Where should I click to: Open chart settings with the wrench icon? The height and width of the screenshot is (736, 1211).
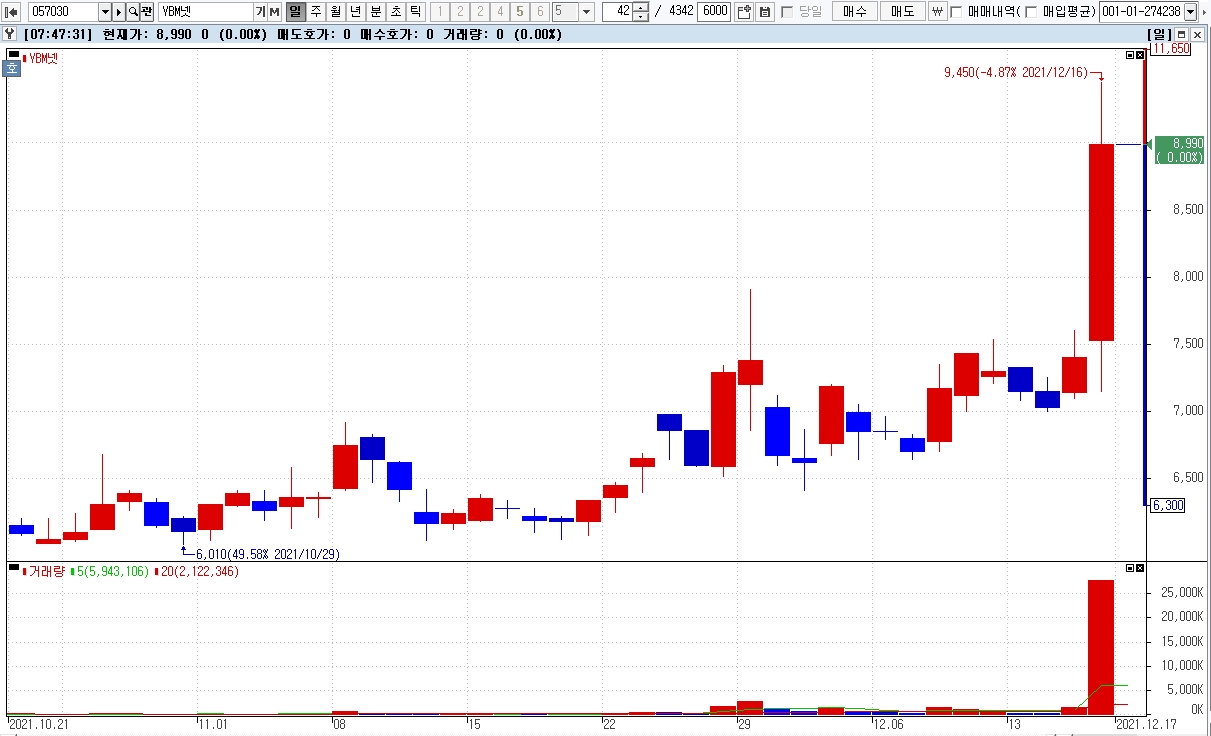pos(9,34)
